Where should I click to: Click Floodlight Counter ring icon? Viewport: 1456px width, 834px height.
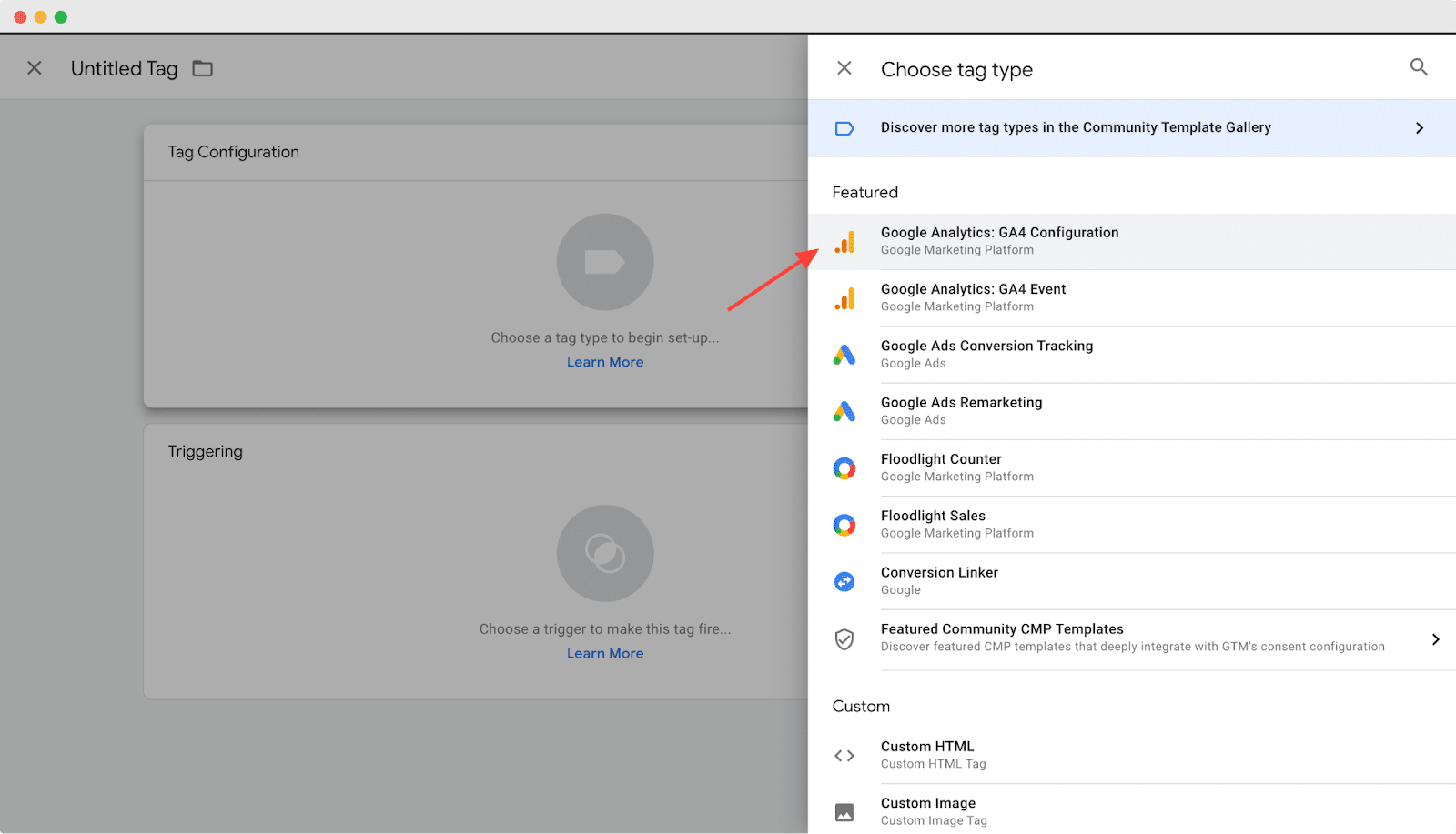coord(844,468)
